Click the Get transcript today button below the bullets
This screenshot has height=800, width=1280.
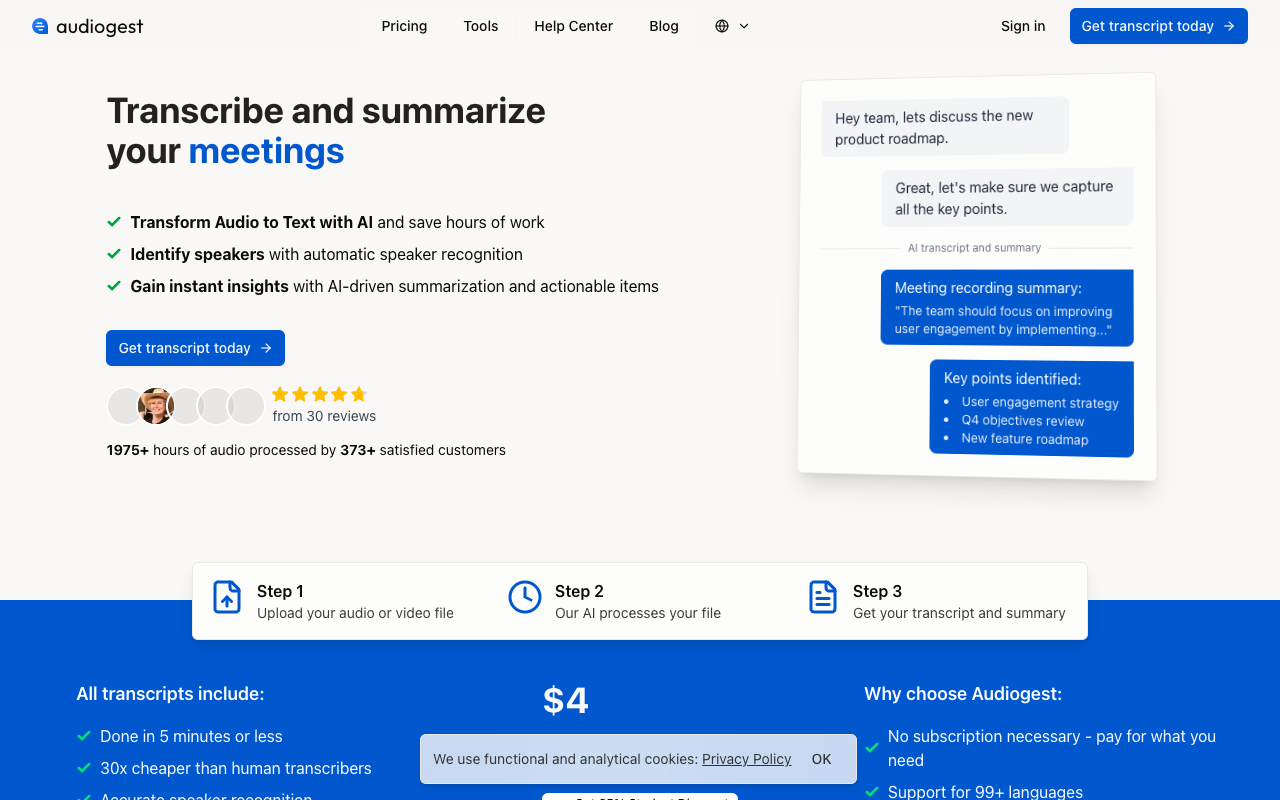[195, 348]
